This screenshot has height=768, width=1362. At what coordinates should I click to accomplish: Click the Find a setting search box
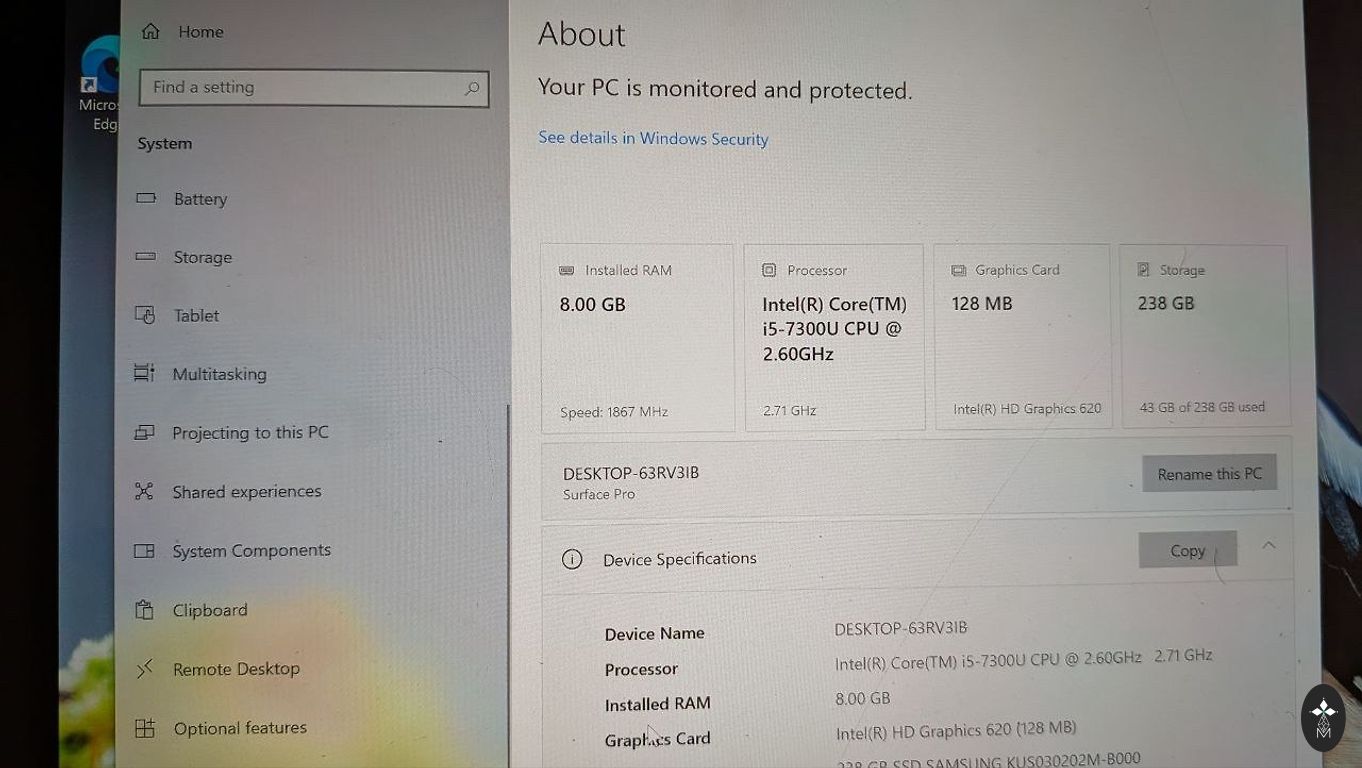pos(314,88)
